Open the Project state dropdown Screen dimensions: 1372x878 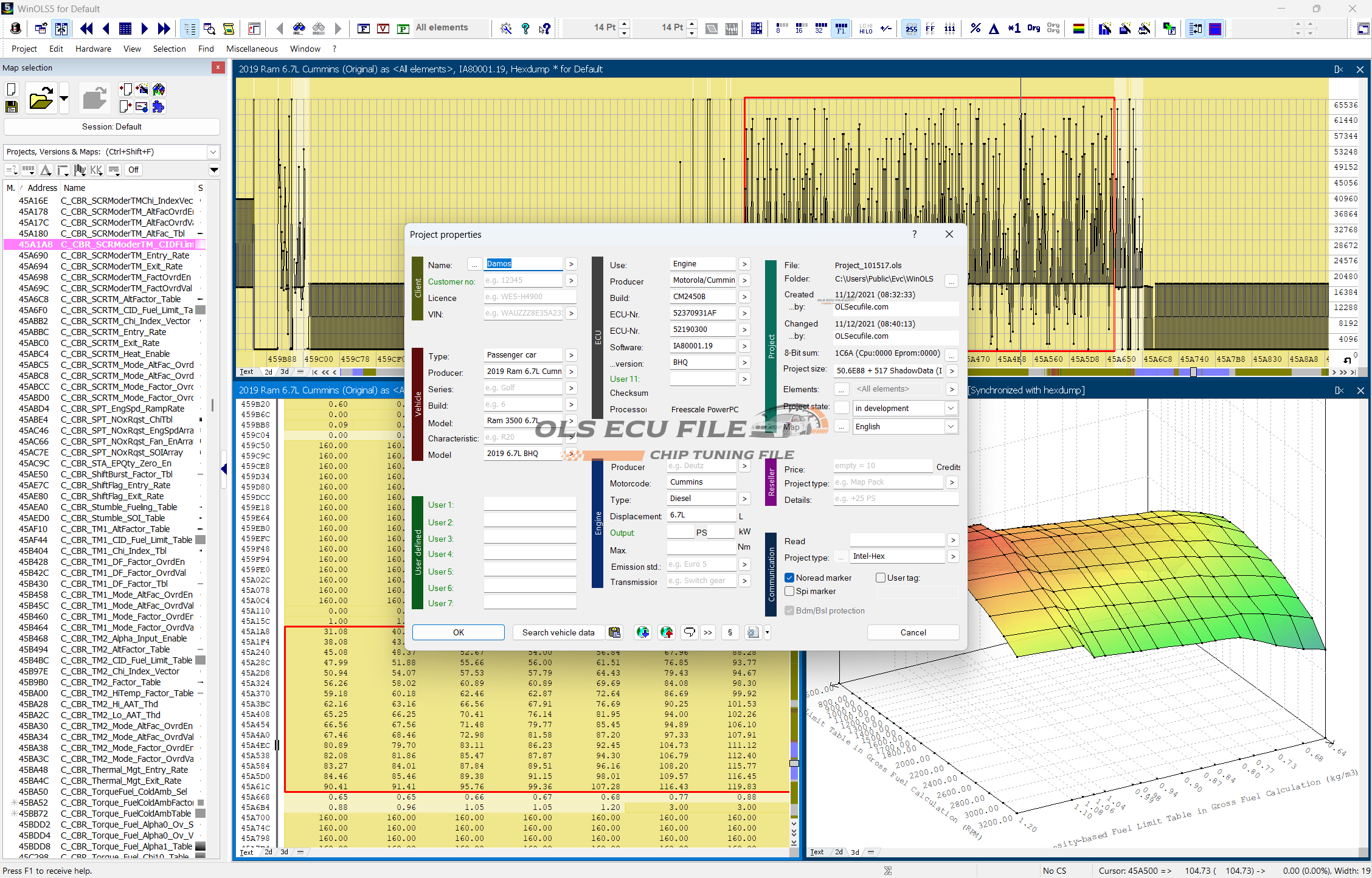pos(951,408)
